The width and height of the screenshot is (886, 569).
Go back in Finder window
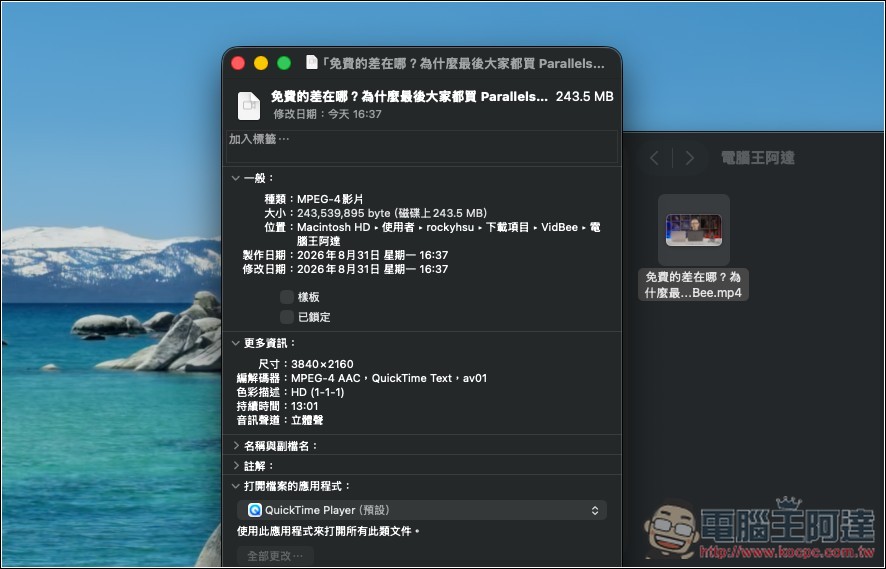pyautogui.click(x=654, y=158)
